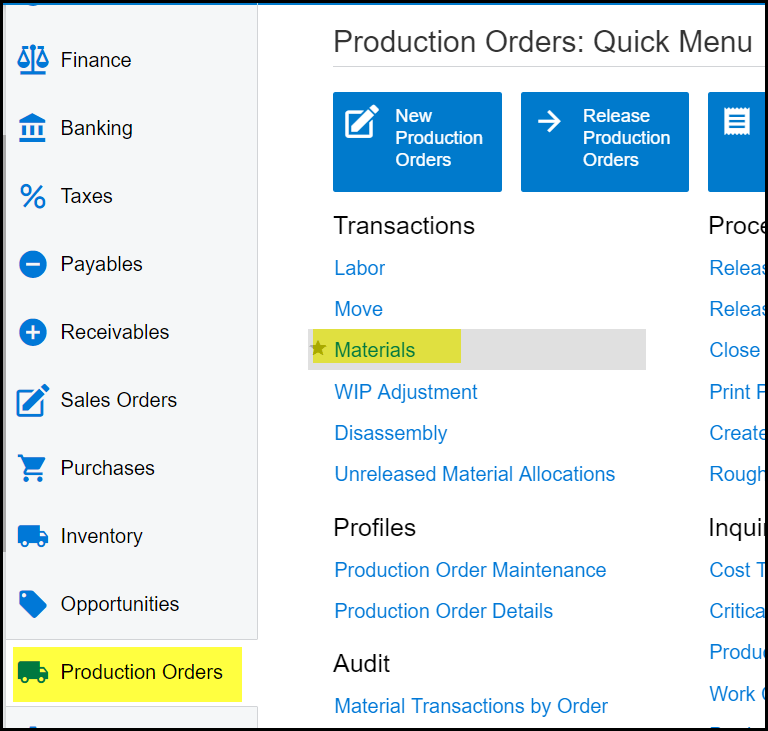Open the Disassembly transaction link

click(x=391, y=433)
